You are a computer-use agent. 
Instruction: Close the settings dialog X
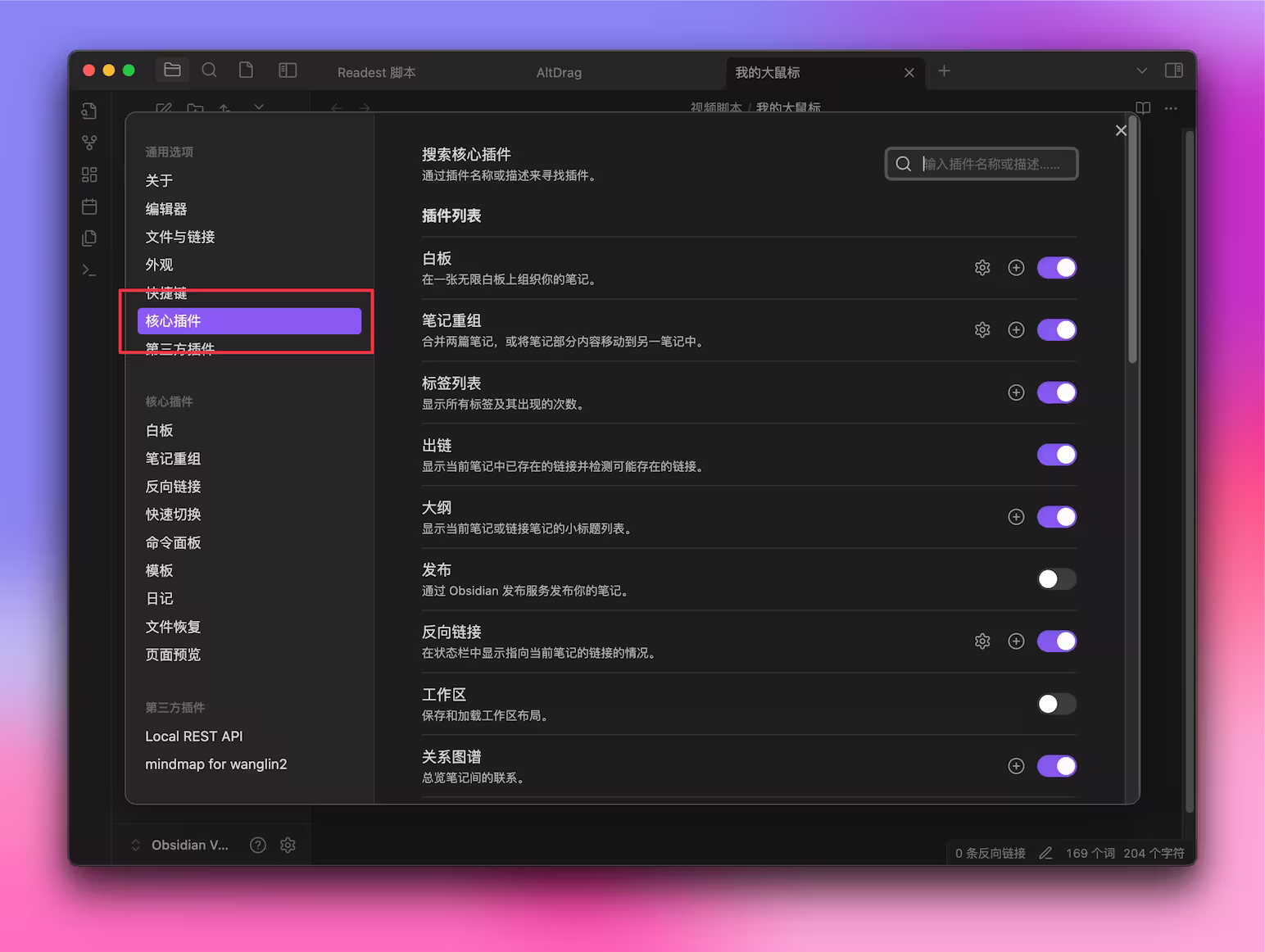pyautogui.click(x=1121, y=130)
